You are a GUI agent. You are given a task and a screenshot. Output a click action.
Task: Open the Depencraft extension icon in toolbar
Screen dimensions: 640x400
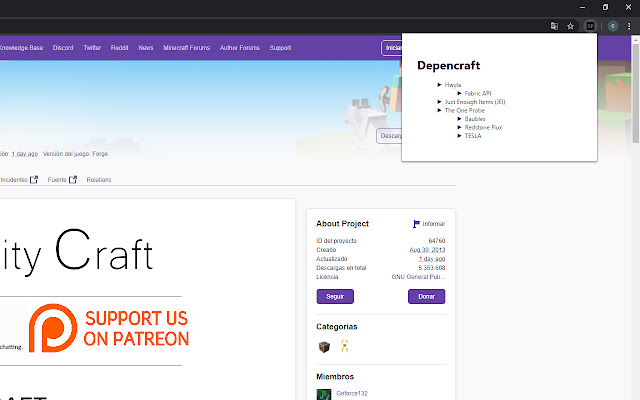590,26
